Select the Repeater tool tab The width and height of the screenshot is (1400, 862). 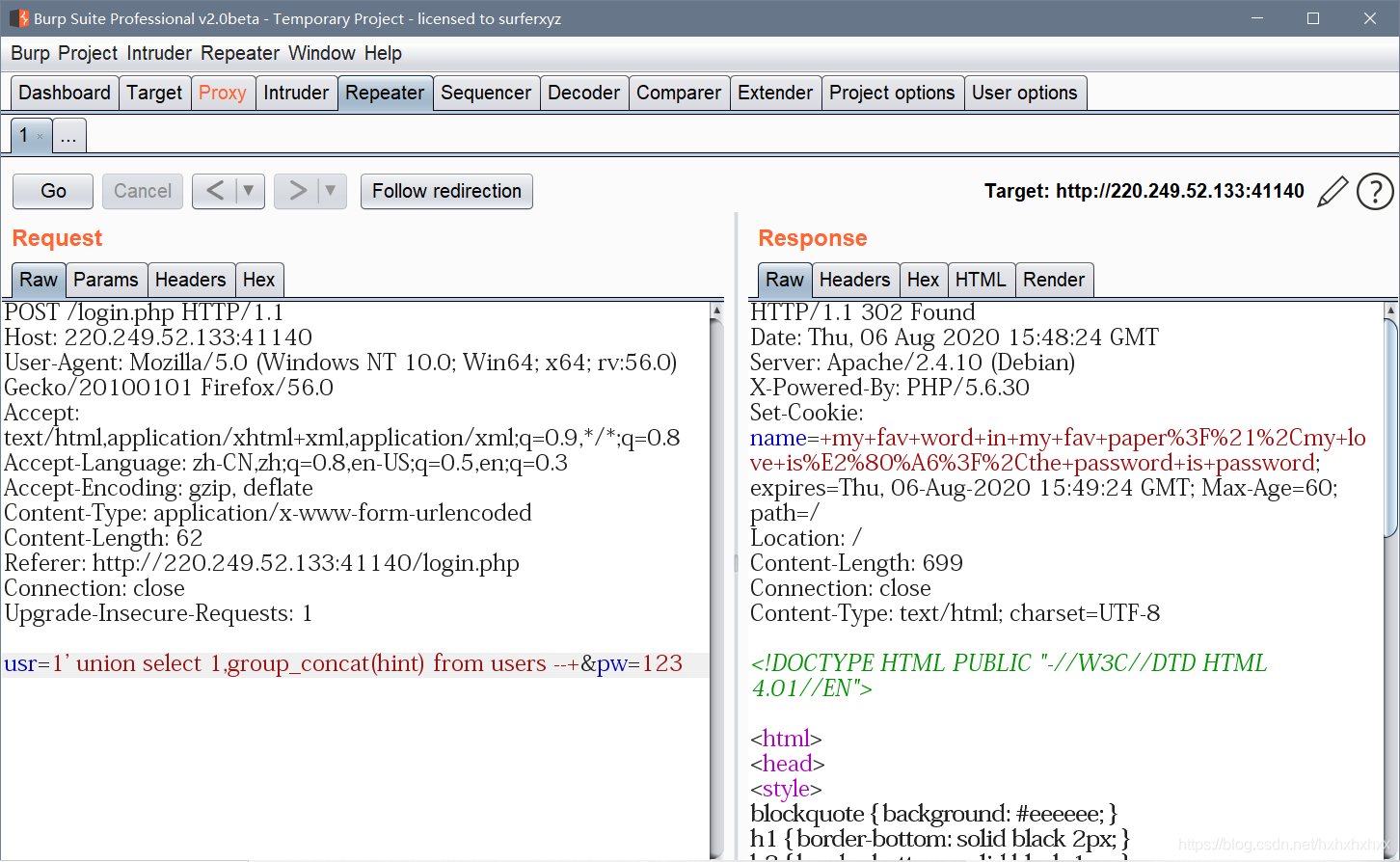[385, 93]
